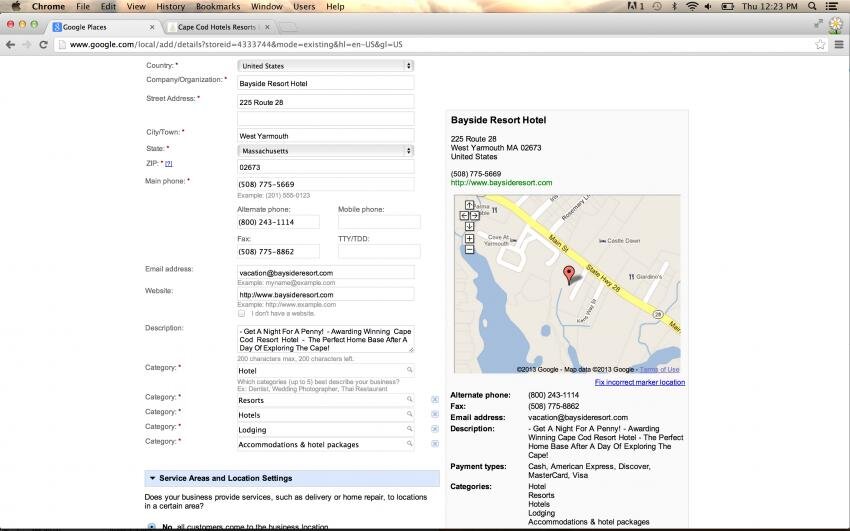Click the Wi-Fi icon in the menu bar

(x=692, y=6)
